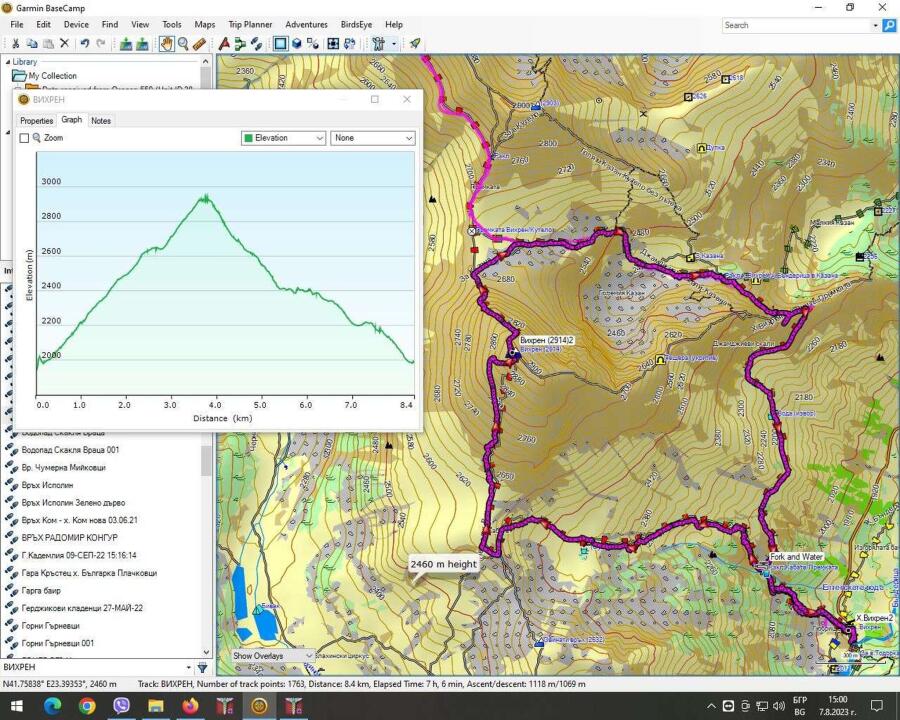The image size is (900, 720).
Task: Select track 'Гара Кръстец х. Българка Плачковци'
Action: [89, 573]
